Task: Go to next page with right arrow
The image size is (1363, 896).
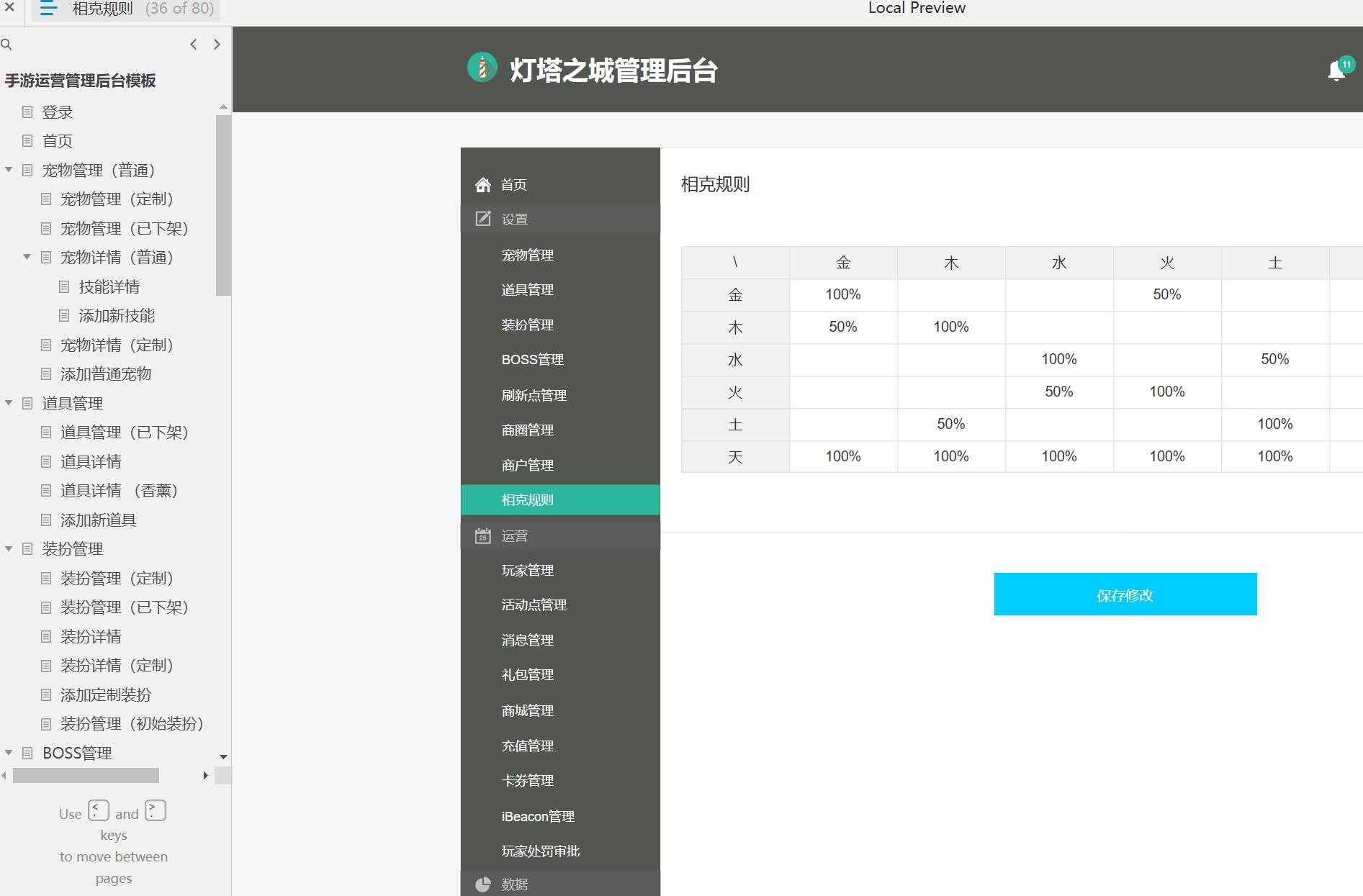Action: tap(217, 44)
